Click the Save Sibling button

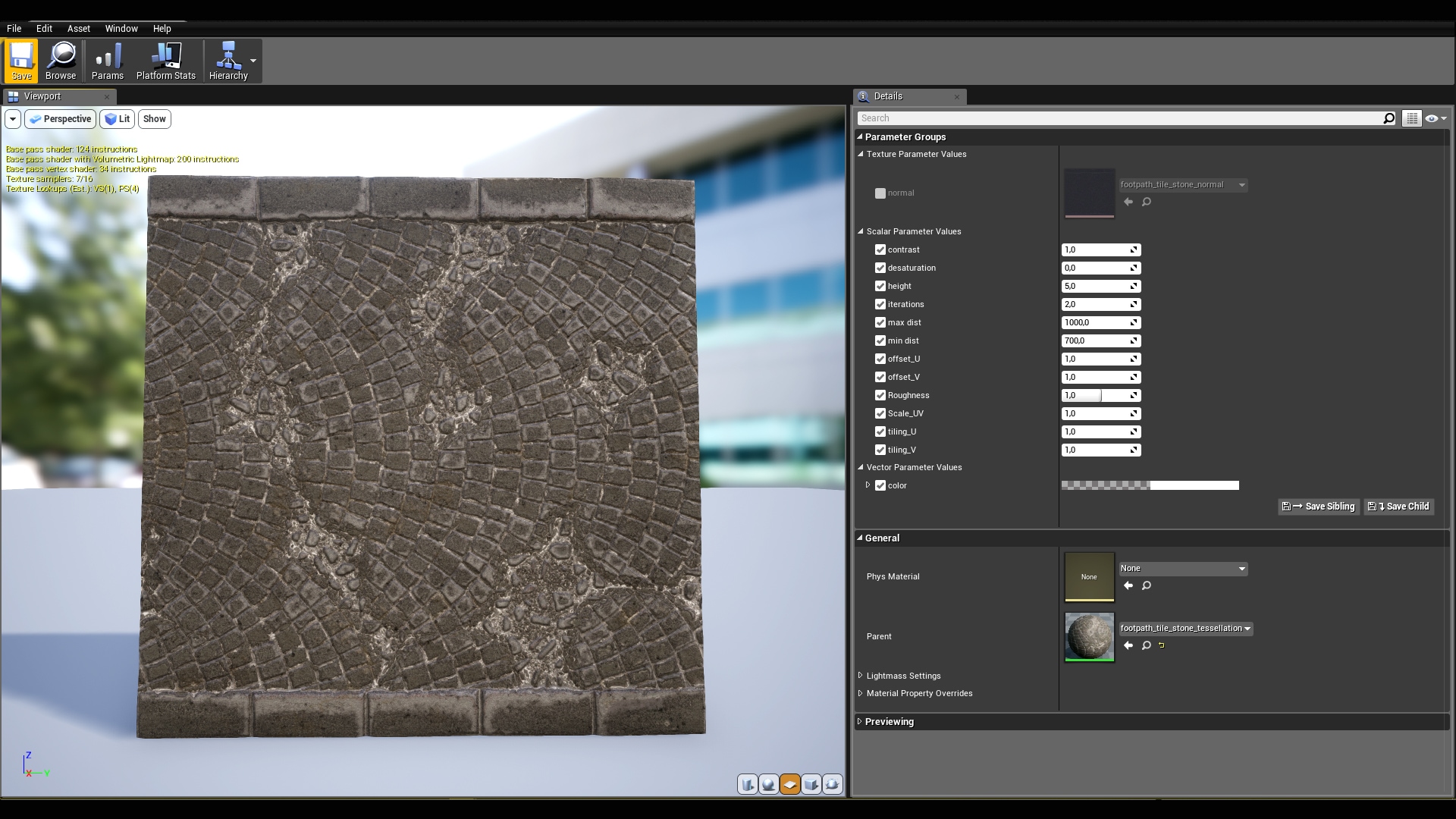1319,507
